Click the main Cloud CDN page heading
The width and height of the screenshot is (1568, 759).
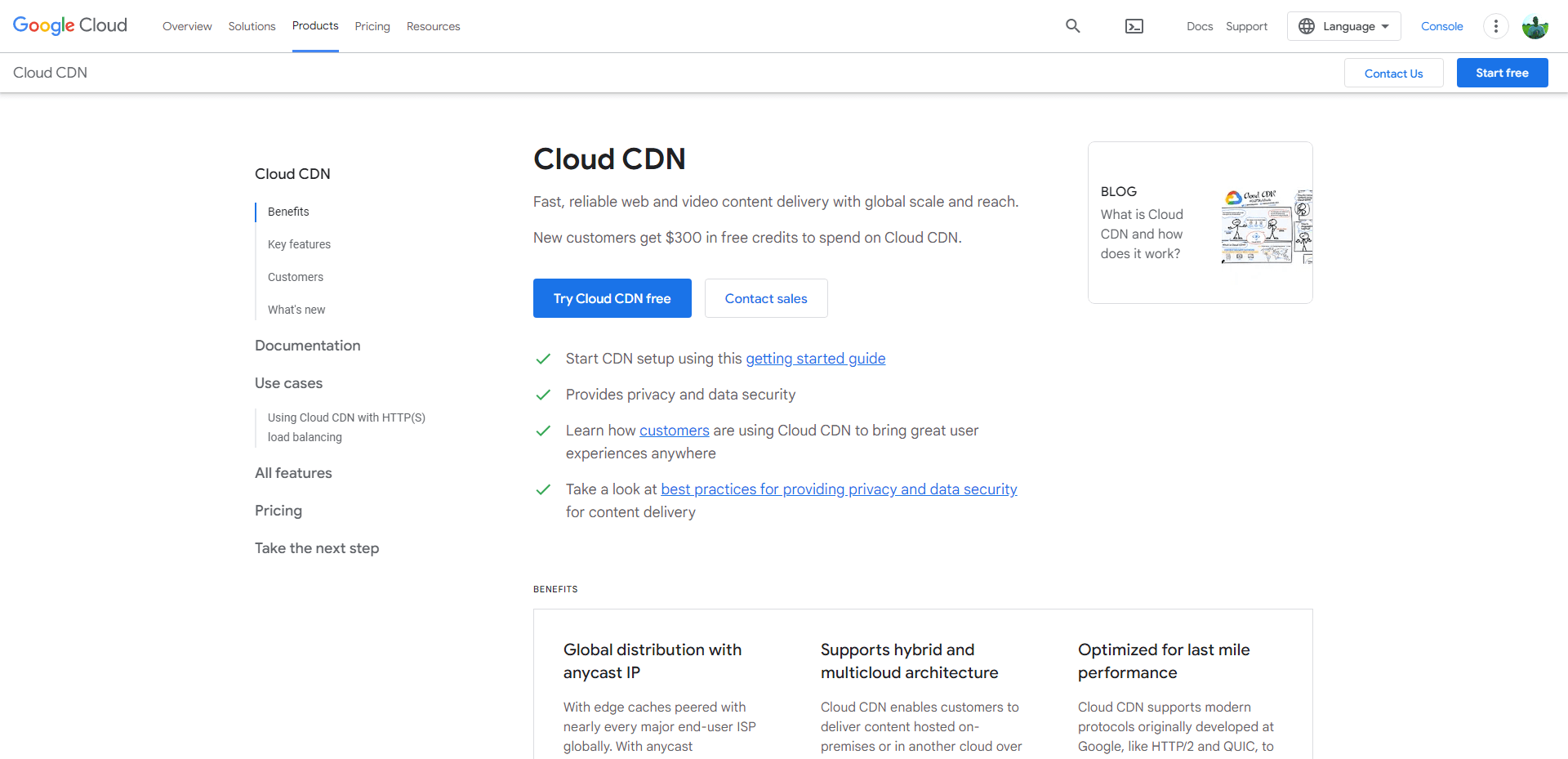609,158
